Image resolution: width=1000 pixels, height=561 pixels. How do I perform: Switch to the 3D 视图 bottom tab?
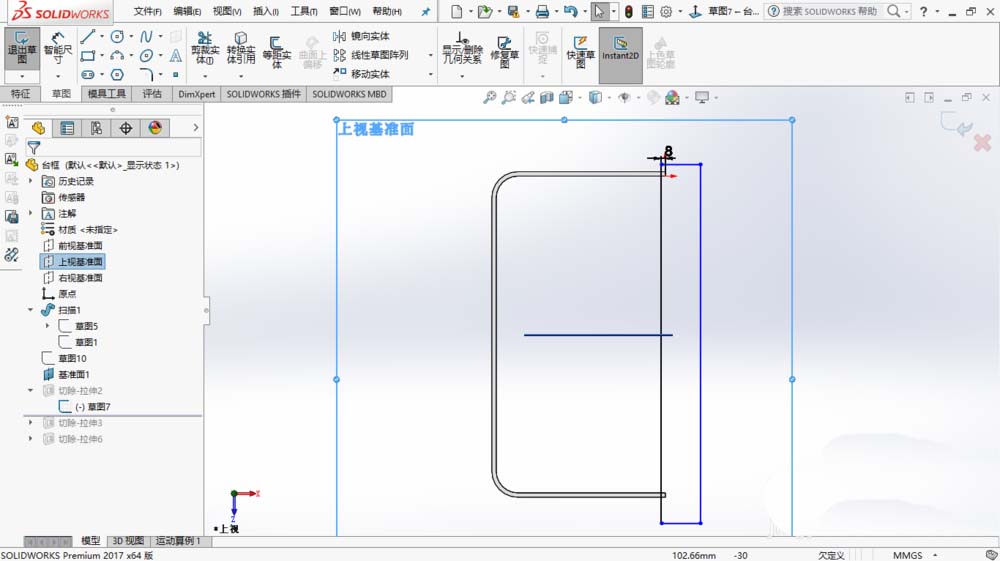128,541
